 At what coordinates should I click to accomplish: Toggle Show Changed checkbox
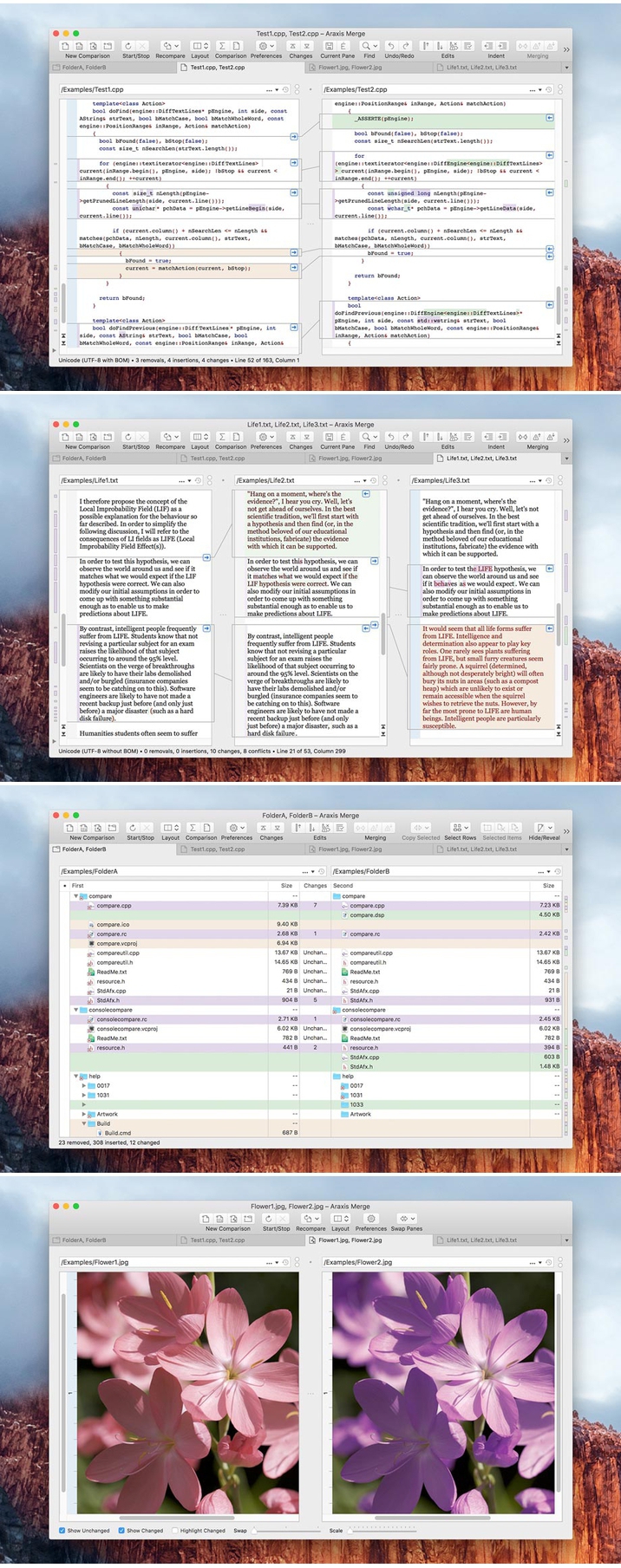click(x=121, y=1530)
